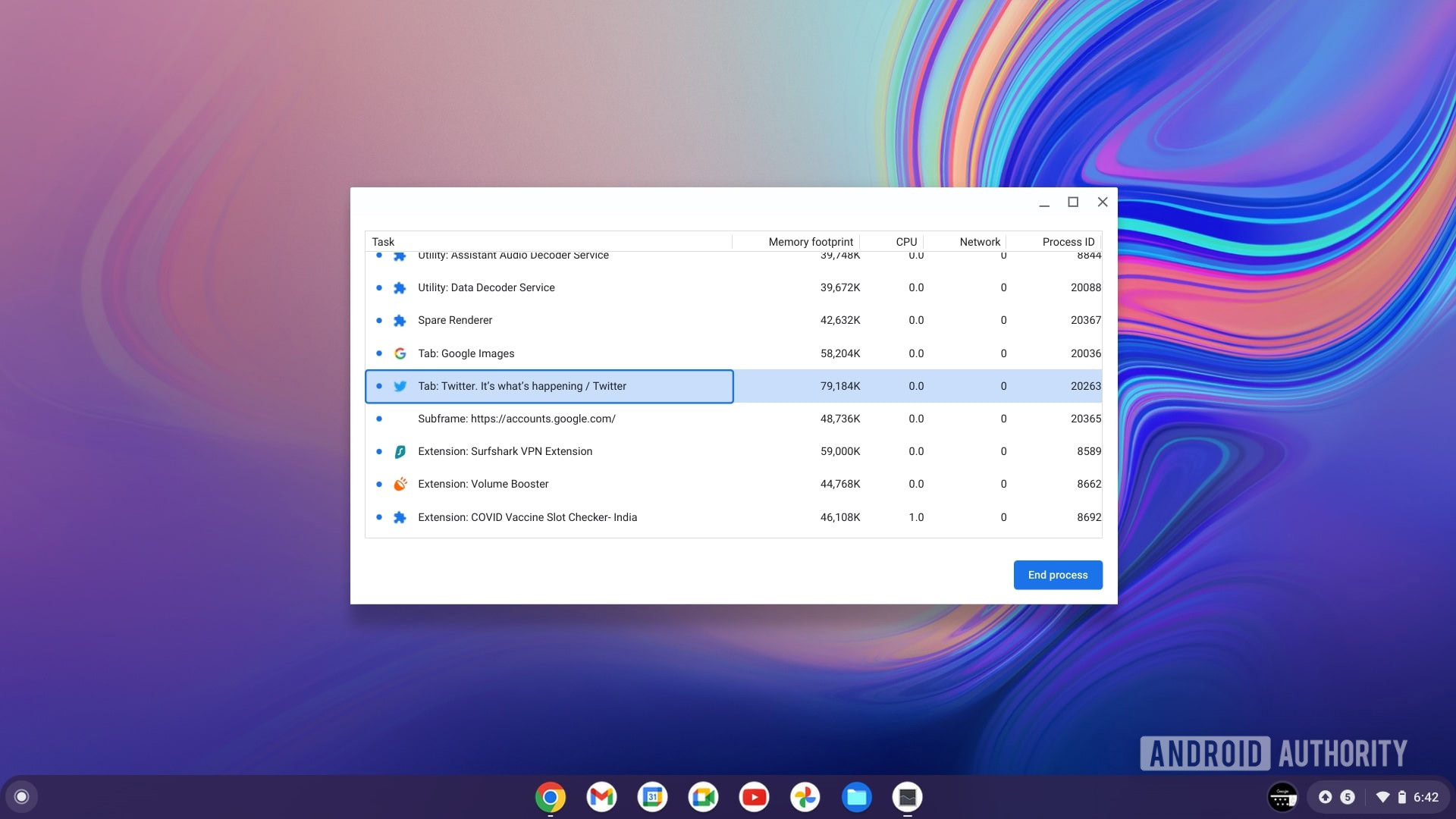The image size is (1456, 819).
Task: Click Network column header to sort
Action: click(980, 241)
